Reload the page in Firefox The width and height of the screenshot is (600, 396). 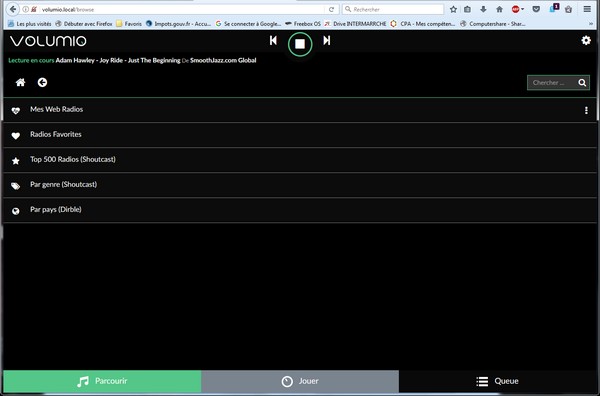331,10
